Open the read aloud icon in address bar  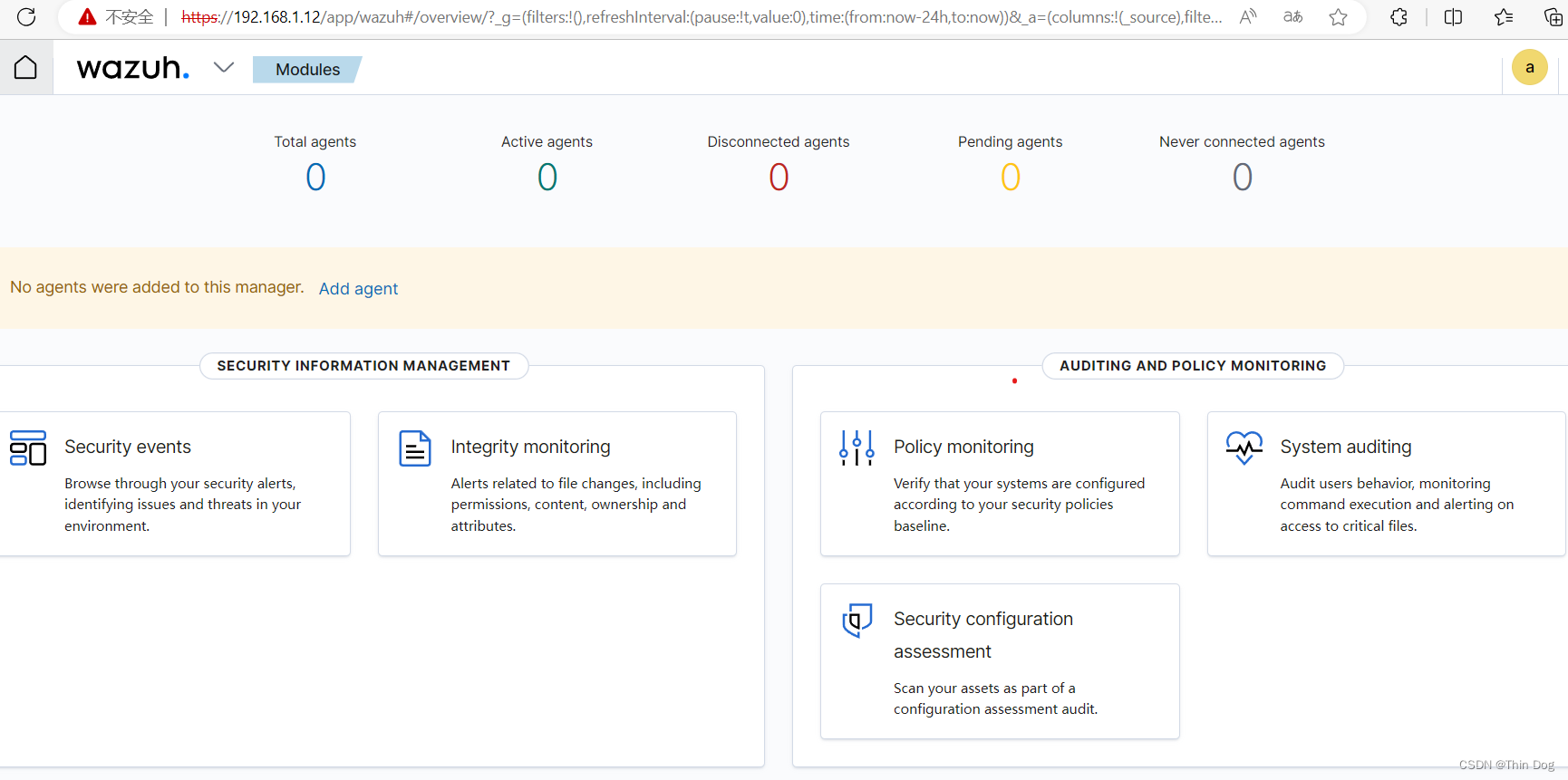[x=1248, y=16]
